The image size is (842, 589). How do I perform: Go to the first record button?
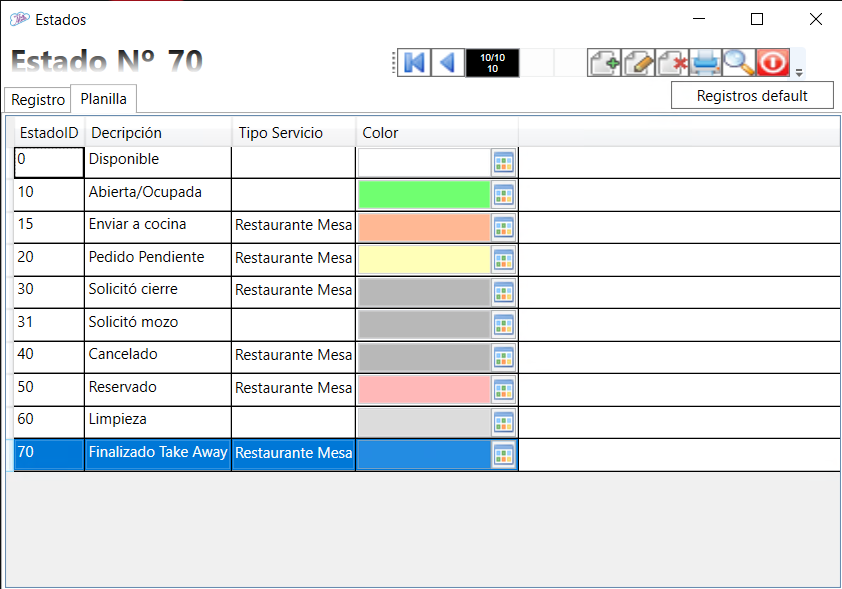tap(414, 62)
